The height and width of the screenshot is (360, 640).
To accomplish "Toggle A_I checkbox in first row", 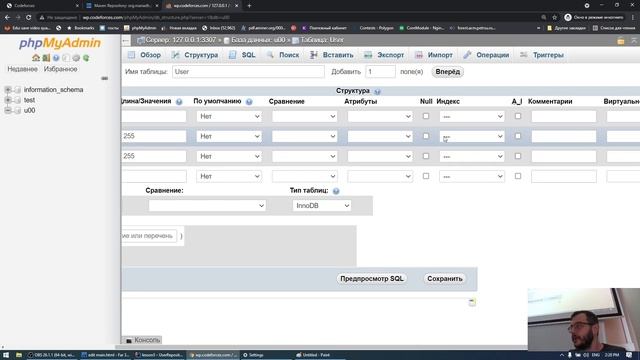I will click(x=518, y=116).
